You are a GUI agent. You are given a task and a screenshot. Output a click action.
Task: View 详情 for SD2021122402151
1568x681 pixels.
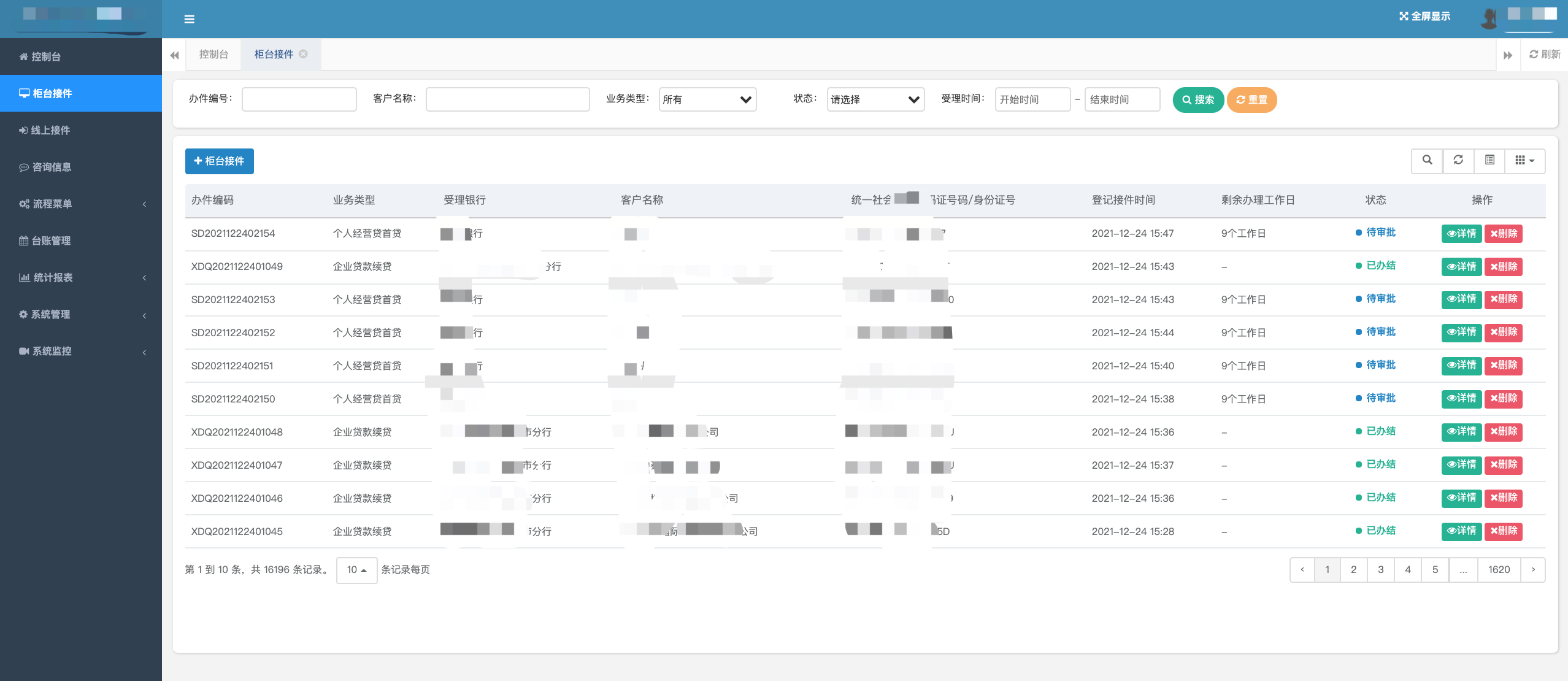click(x=1462, y=365)
